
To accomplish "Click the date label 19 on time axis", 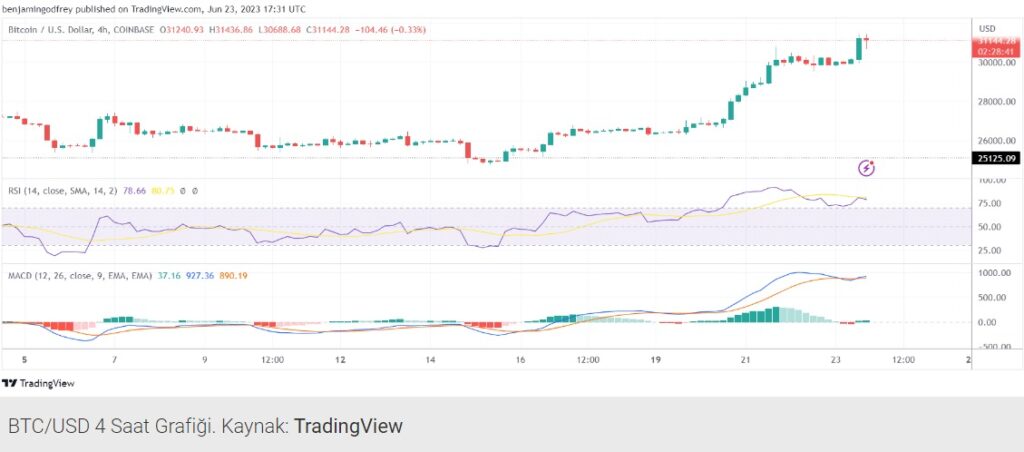I will pos(656,359).
